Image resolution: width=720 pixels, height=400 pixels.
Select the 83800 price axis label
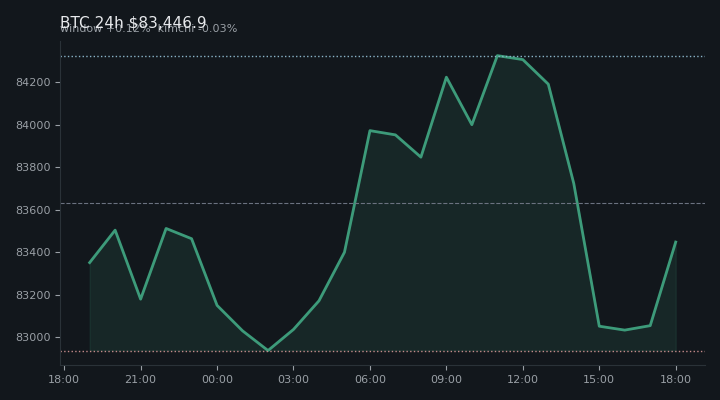click(33, 168)
